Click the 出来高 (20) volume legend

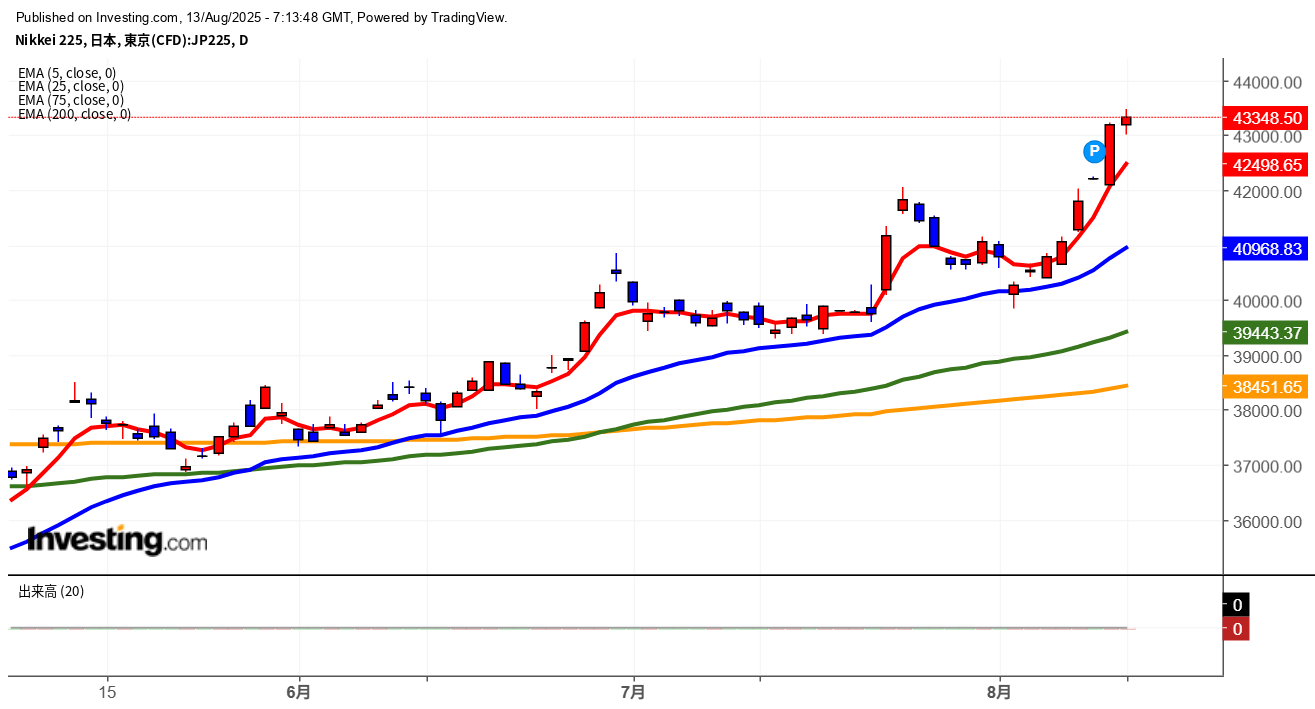coord(51,591)
